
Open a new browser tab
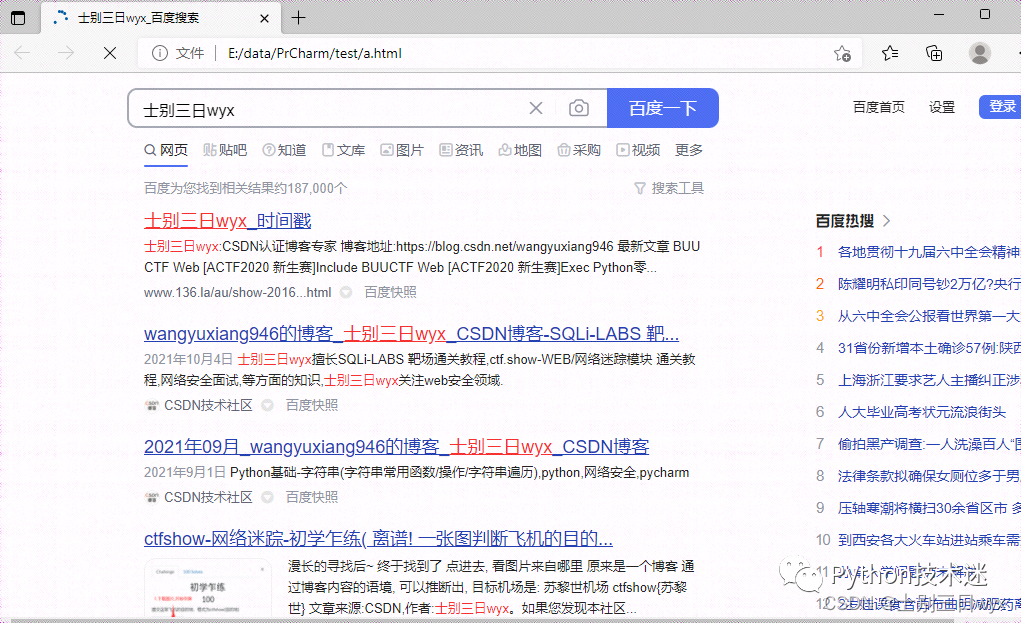(x=298, y=18)
